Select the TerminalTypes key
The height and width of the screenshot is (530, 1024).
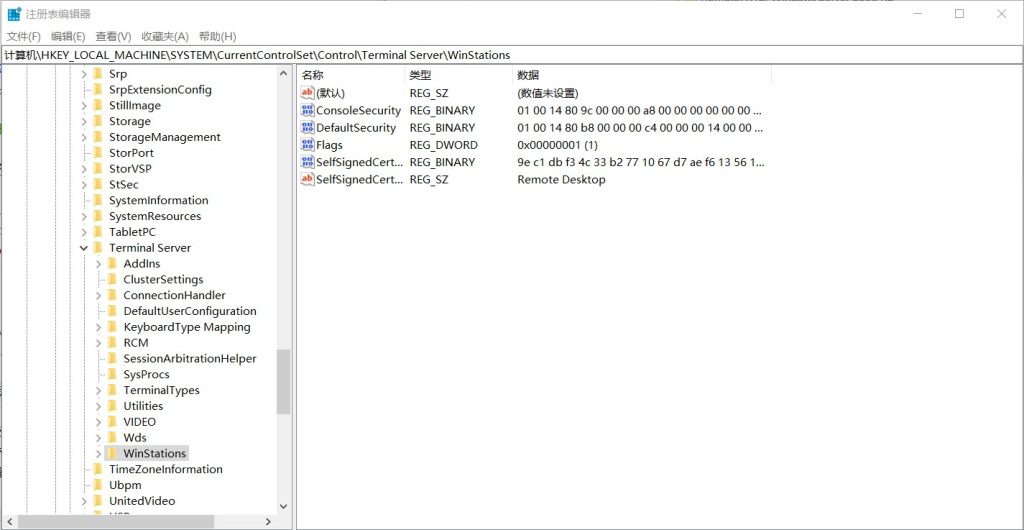[161, 390]
